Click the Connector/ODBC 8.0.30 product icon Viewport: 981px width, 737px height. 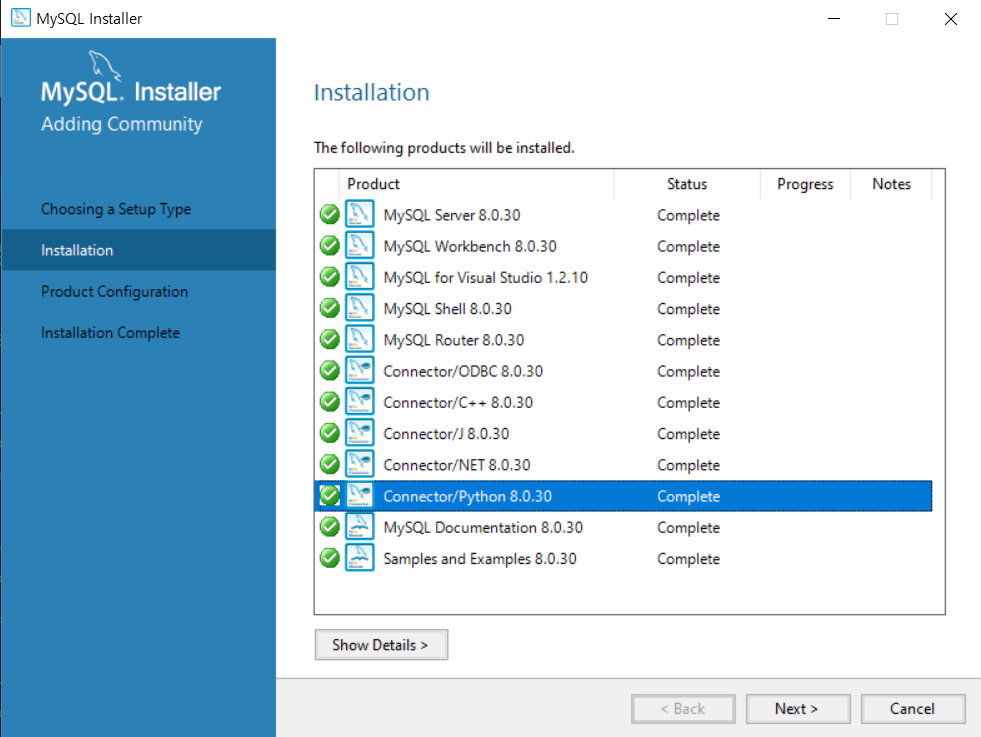pyautogui.click(x=360, y=370)
